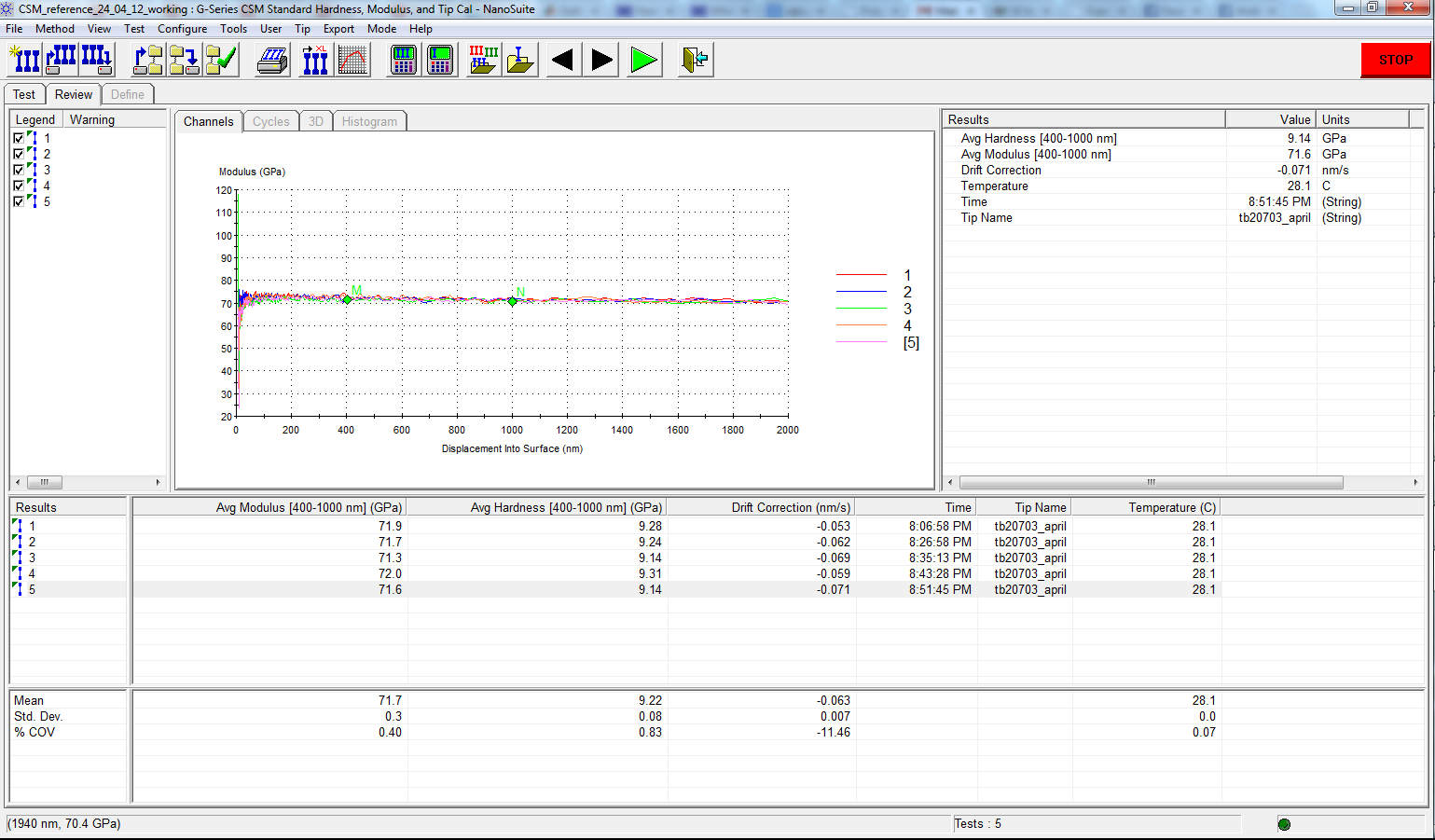This screenshot has width=1435, height=840.
Task: Export sample to Excel via XL icon
Action: tap(315, 61)
